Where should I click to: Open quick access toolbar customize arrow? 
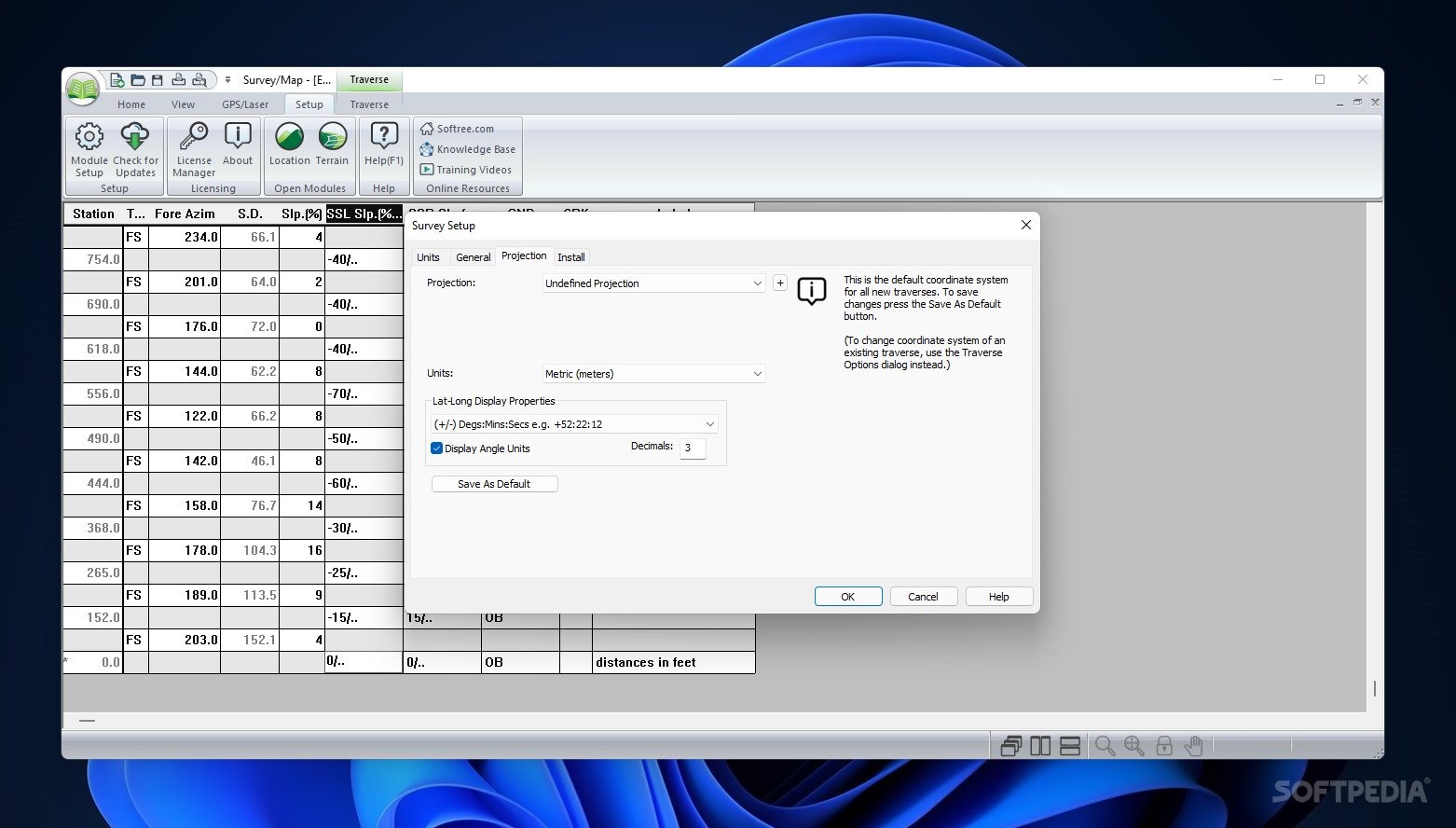pos(227,80)
